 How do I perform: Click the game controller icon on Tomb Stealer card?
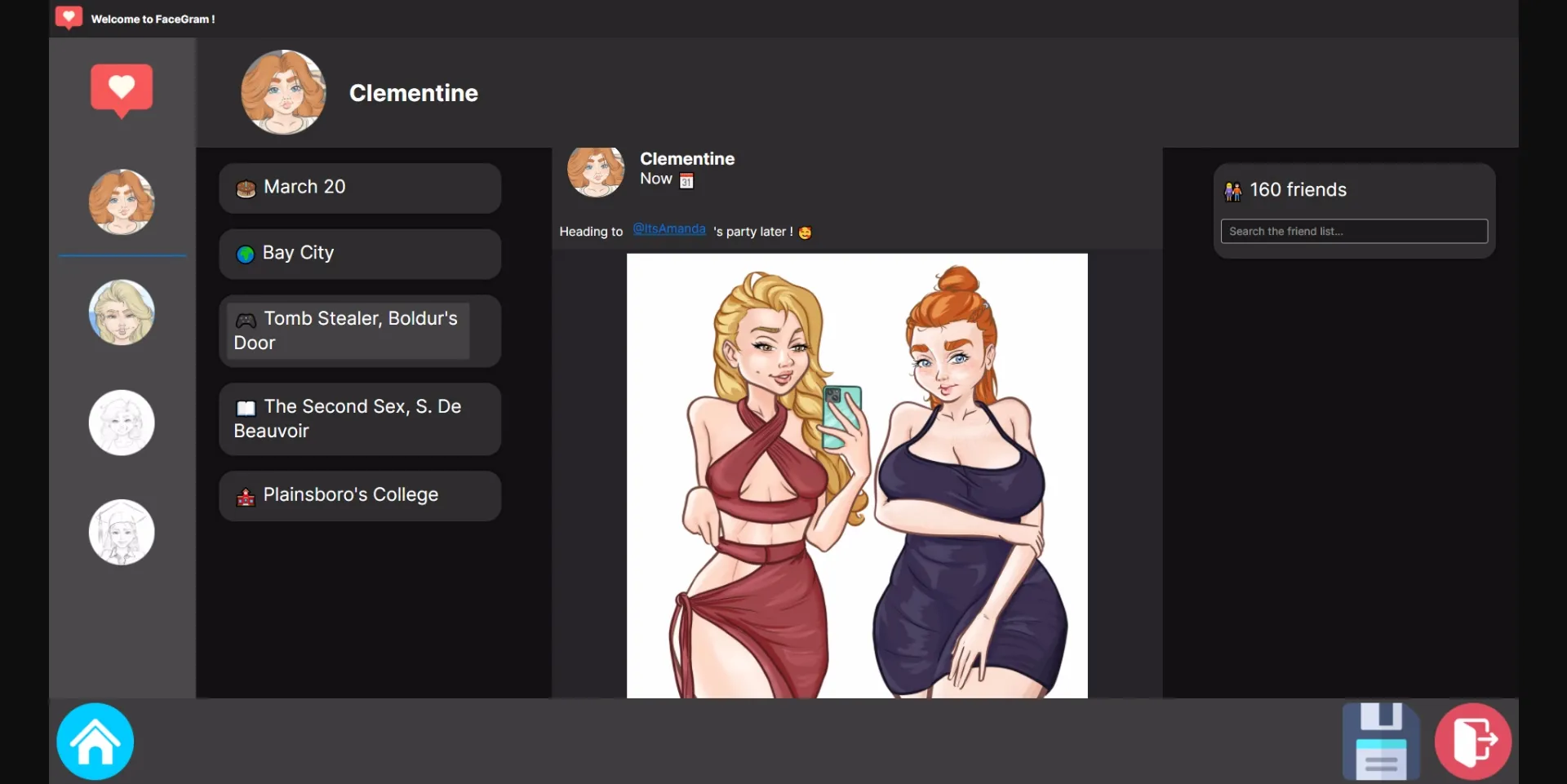246,321
